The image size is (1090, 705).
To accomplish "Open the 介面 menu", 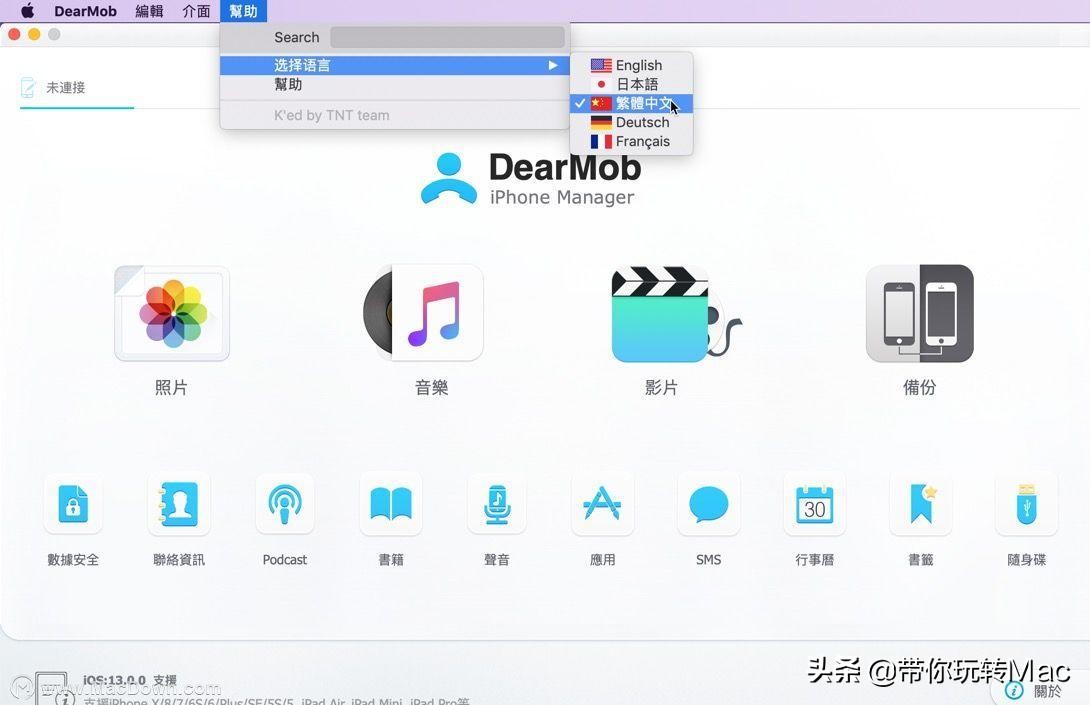I will click(196, 11).
